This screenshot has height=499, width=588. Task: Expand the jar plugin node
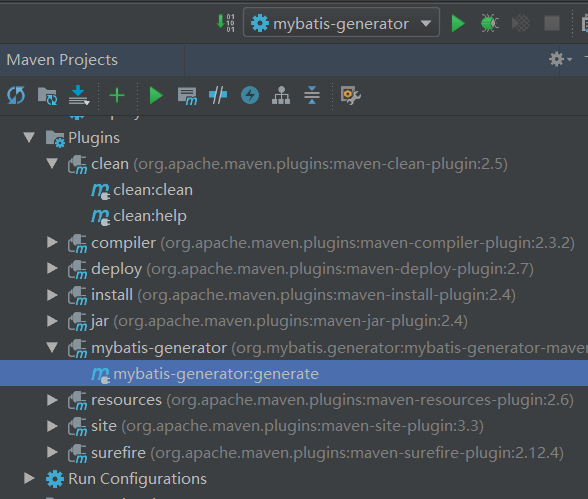point(52,321)
